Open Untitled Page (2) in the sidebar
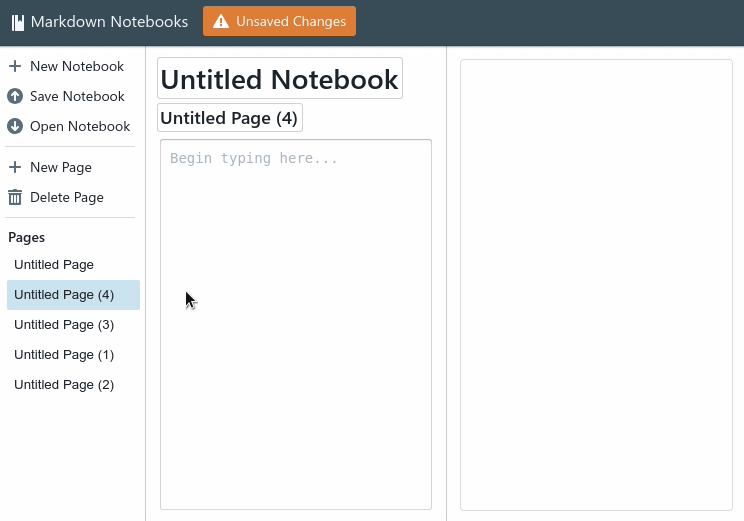Image resolution: width=744 pixels, height=521 pixels. tap(74, 385)
